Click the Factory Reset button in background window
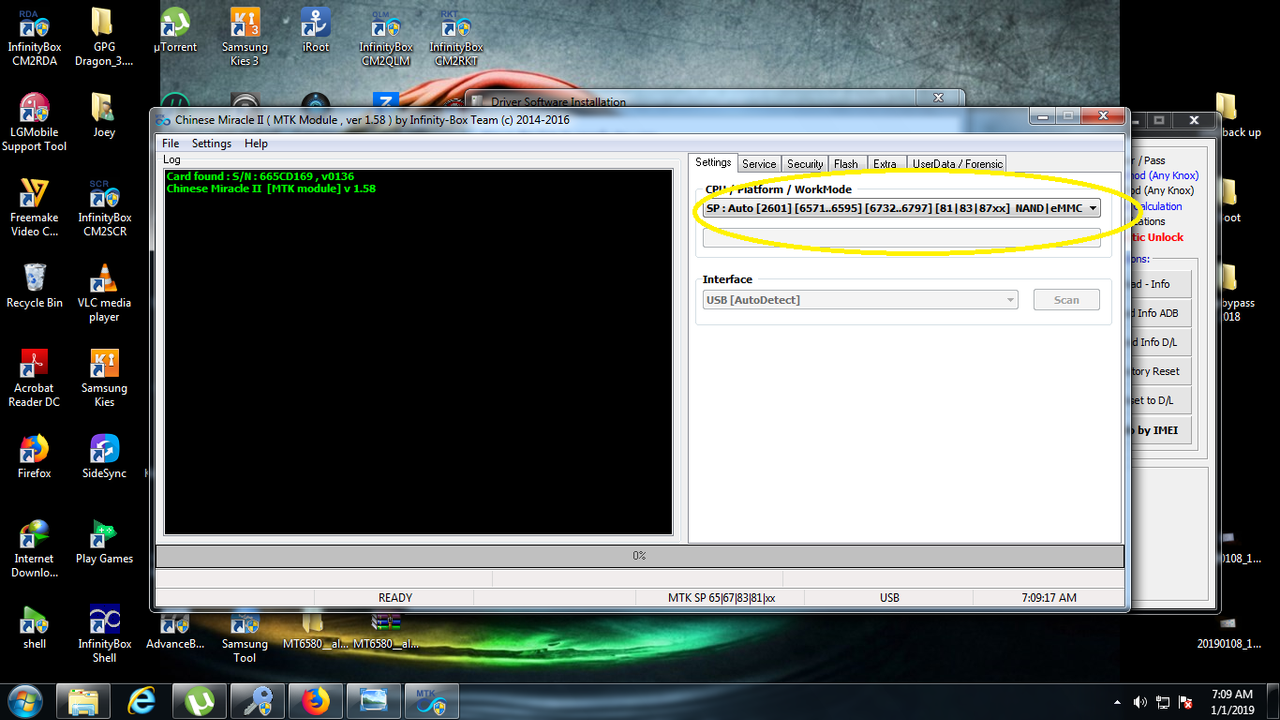The image size is (1280, 720). (1160, 371)
